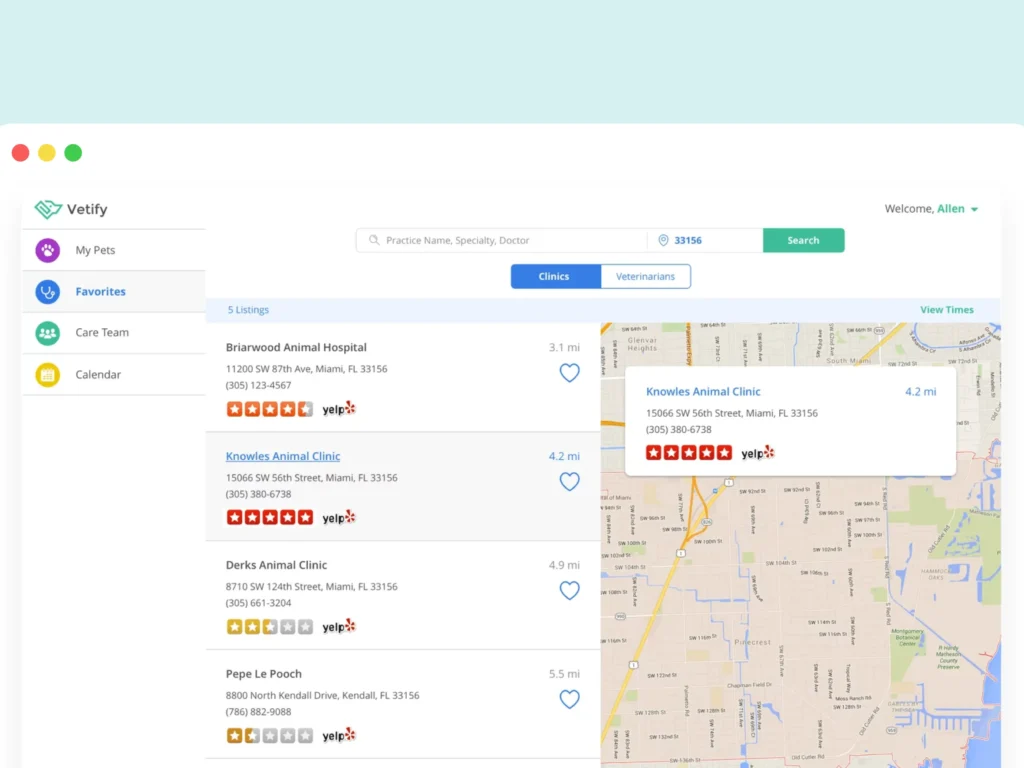1024x768 pixels.
Task: Click the location pin icon beside 33156
Action: [662, 241]
